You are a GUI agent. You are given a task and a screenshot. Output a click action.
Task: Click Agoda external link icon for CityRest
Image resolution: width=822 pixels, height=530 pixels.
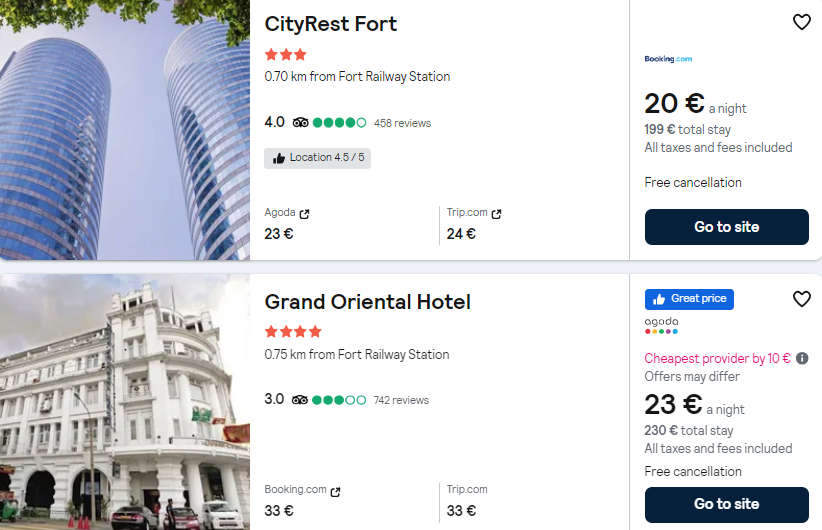304,213
